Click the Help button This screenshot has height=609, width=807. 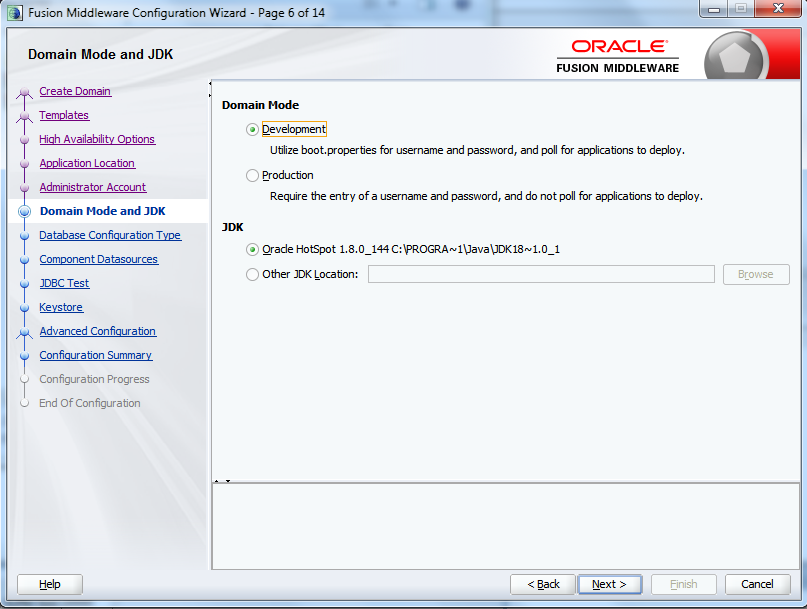[50, 584]
